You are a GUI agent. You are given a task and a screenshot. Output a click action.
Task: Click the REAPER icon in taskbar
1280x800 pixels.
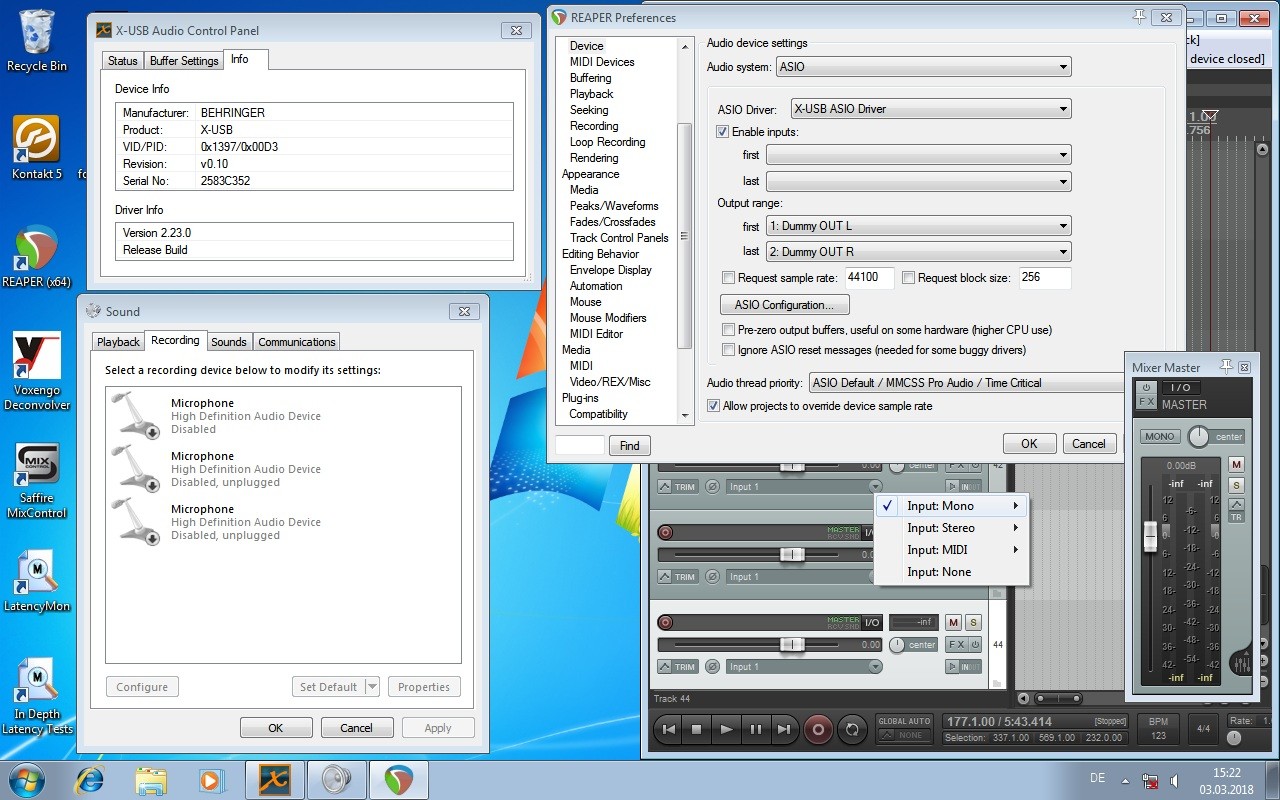click(x=398, y=779)
